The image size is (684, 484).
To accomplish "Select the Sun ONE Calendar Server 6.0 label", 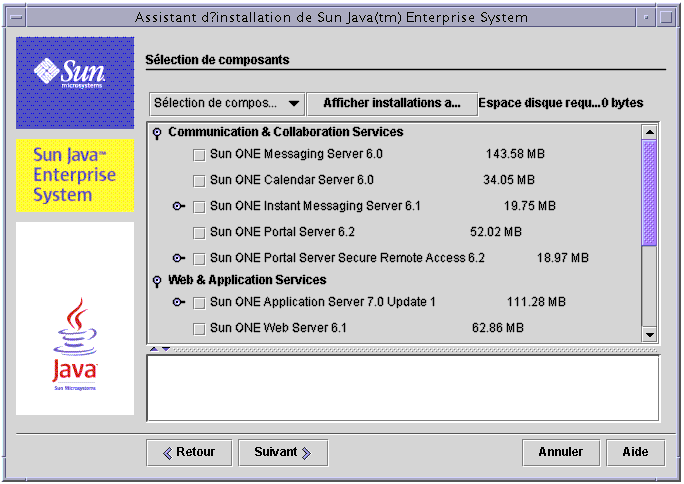I will [292, 180].
